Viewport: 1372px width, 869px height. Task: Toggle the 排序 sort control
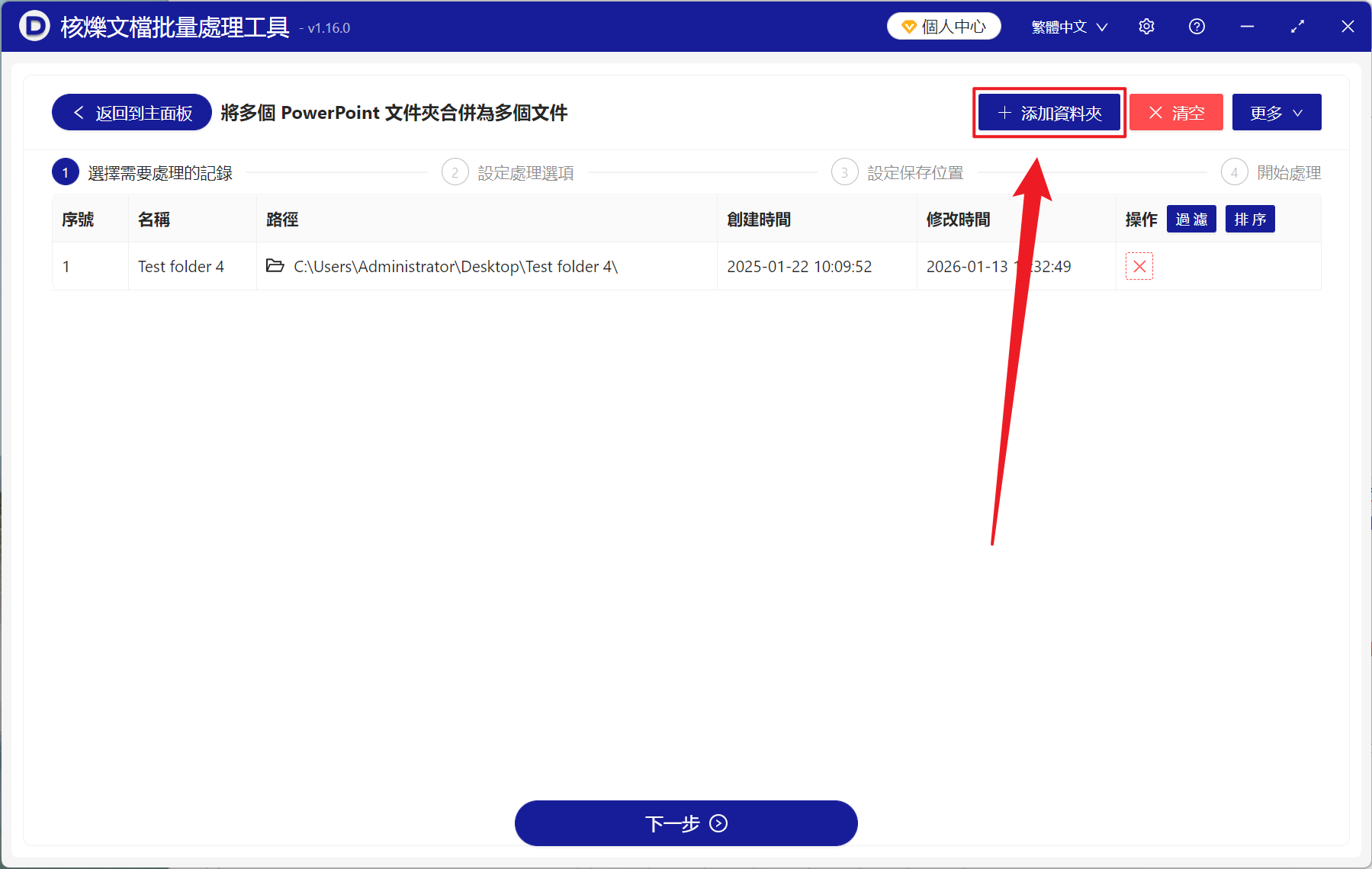(x=1249, y=219)
